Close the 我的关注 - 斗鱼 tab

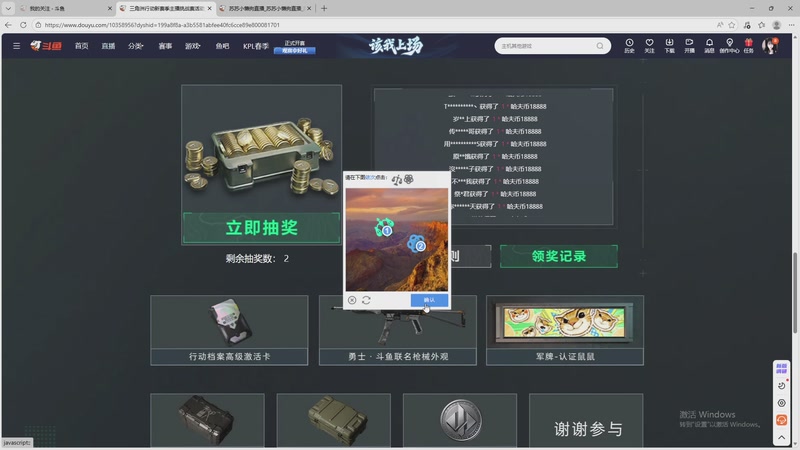[x=110, y=8]
